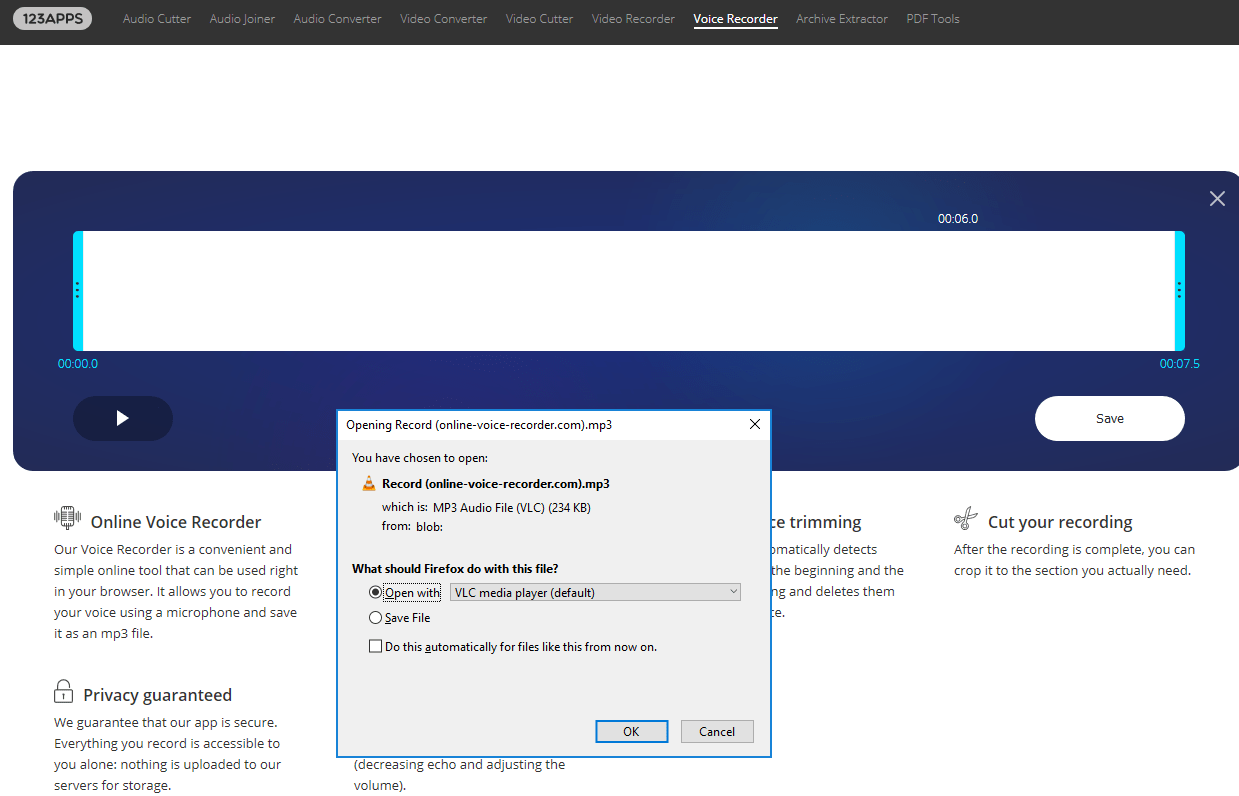Click the dialog title bar text
This screenshot has height=796, width=1239.
tap(479, 425)
